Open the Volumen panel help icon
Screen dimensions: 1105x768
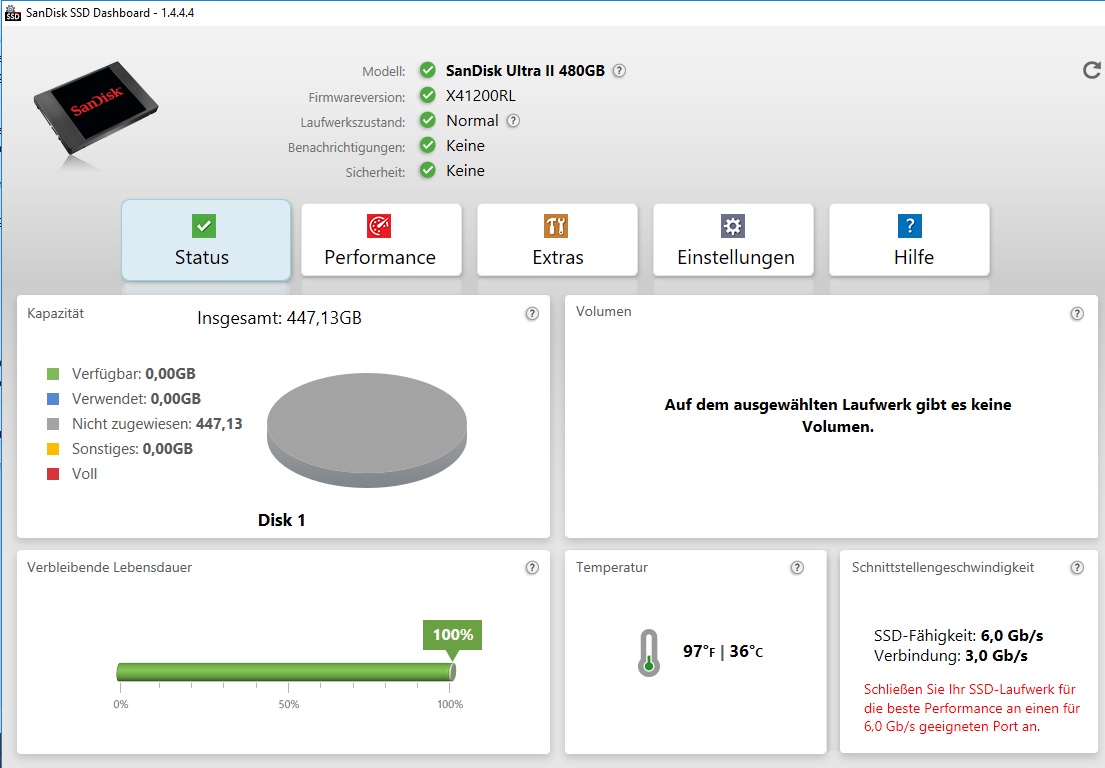pyautogui.click(x=1077, y=314)
